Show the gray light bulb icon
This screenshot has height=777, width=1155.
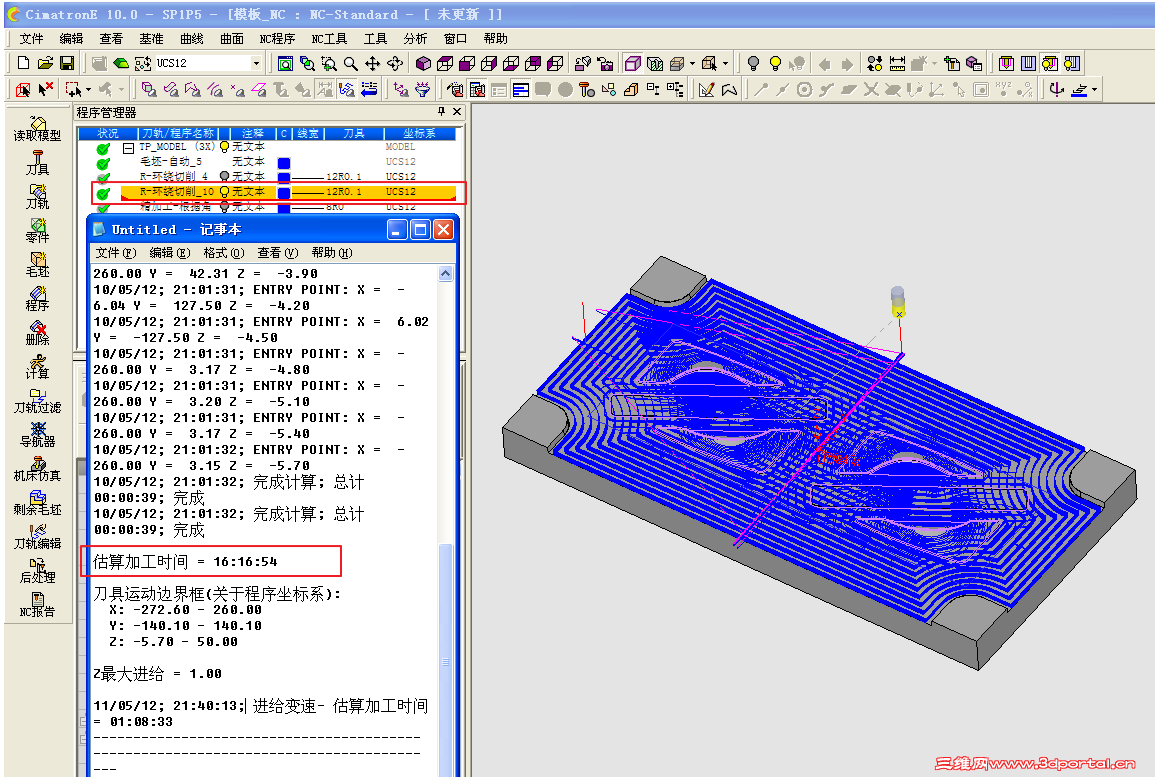753,64
